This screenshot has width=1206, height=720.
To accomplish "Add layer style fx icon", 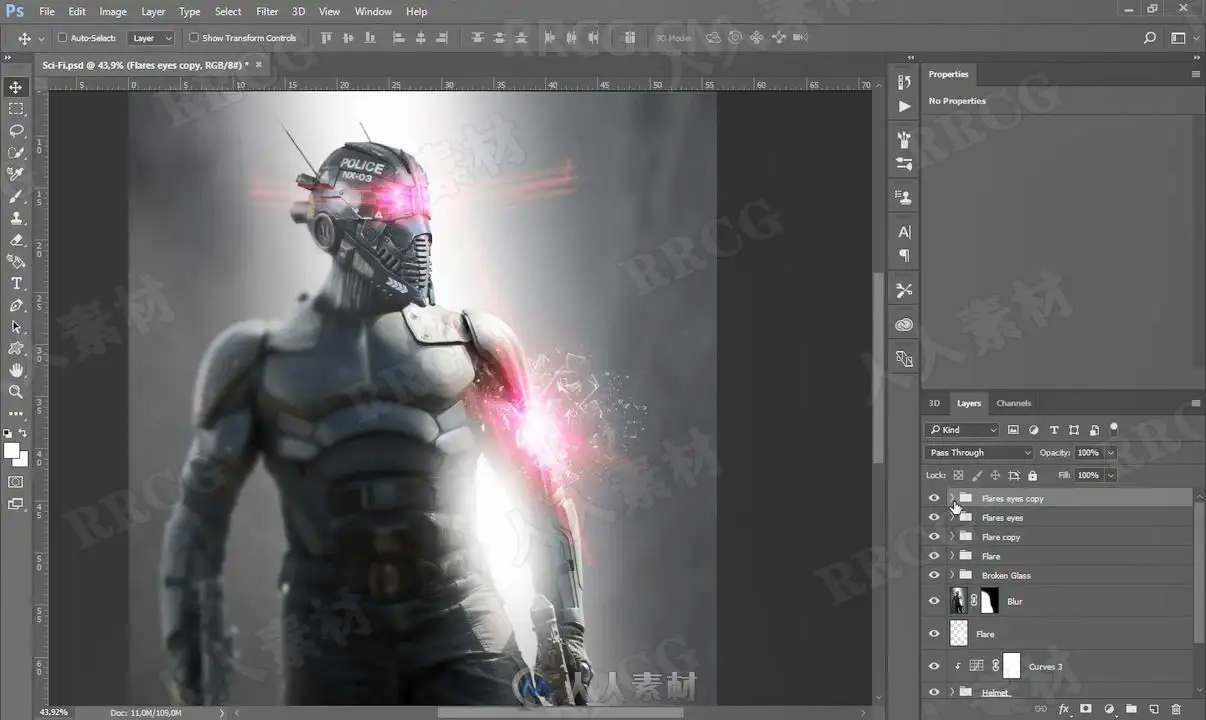I will tap(1064, 709).
